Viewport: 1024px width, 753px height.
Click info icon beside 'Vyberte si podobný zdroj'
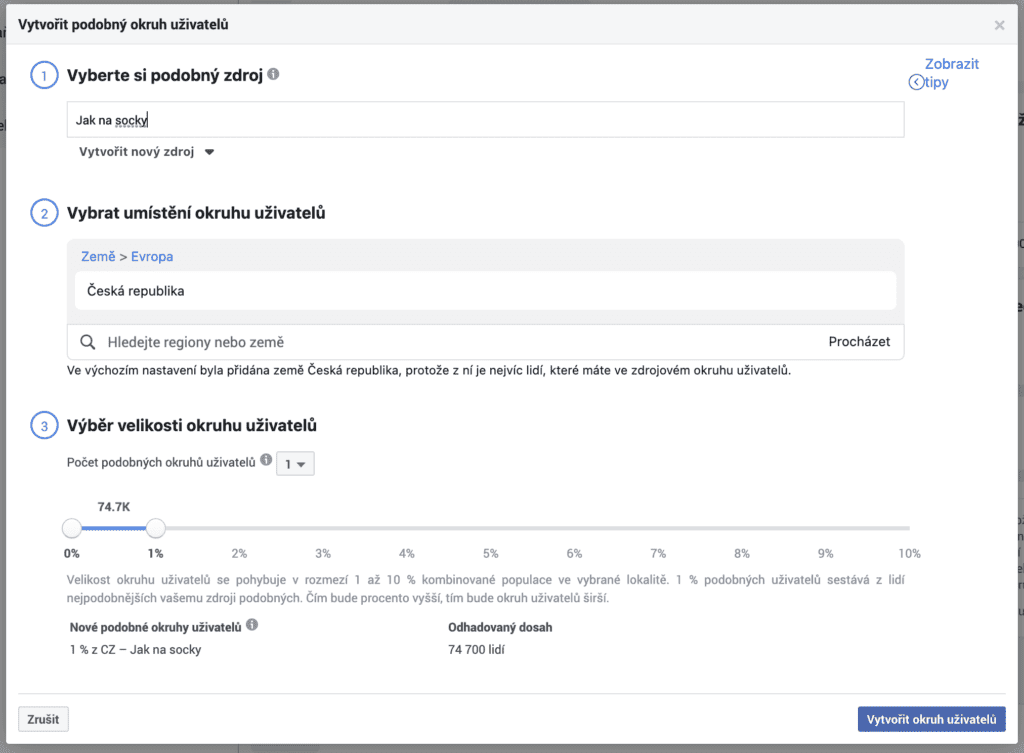pyautogui.click(x=274, y=74)
